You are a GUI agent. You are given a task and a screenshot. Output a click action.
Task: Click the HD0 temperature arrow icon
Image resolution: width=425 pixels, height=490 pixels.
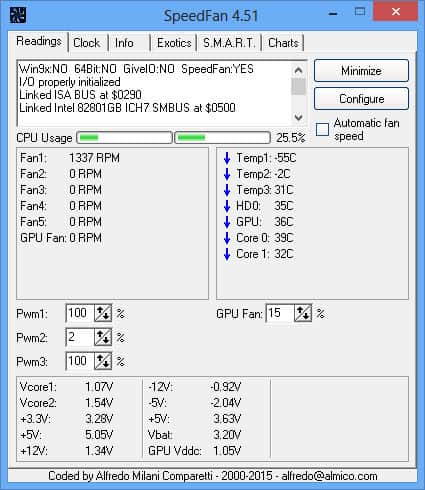pyautogui.click(x=227, y=206)
